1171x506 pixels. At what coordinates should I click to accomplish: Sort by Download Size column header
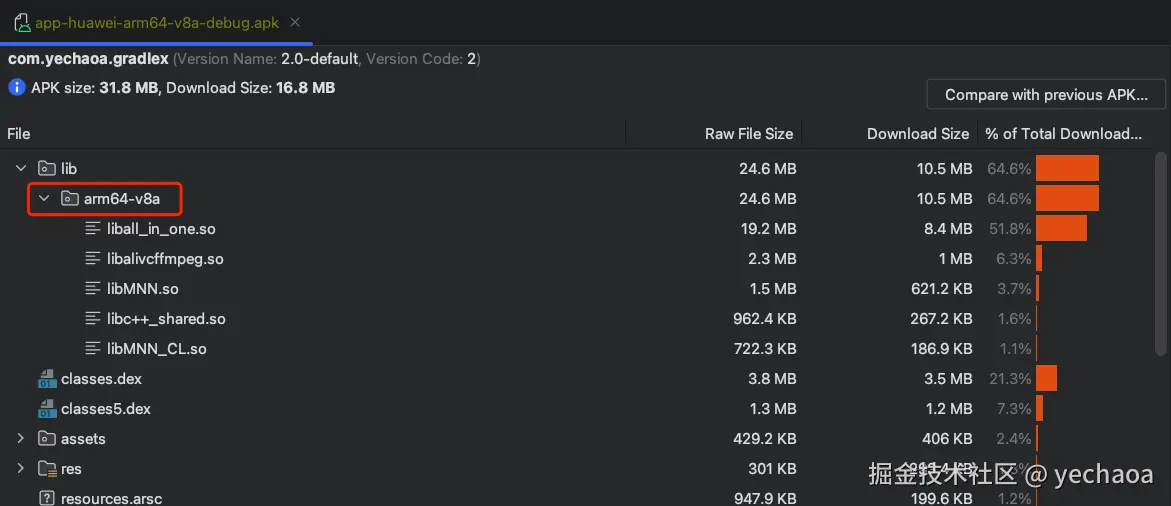pyautogui.click(x=917, y=134)
